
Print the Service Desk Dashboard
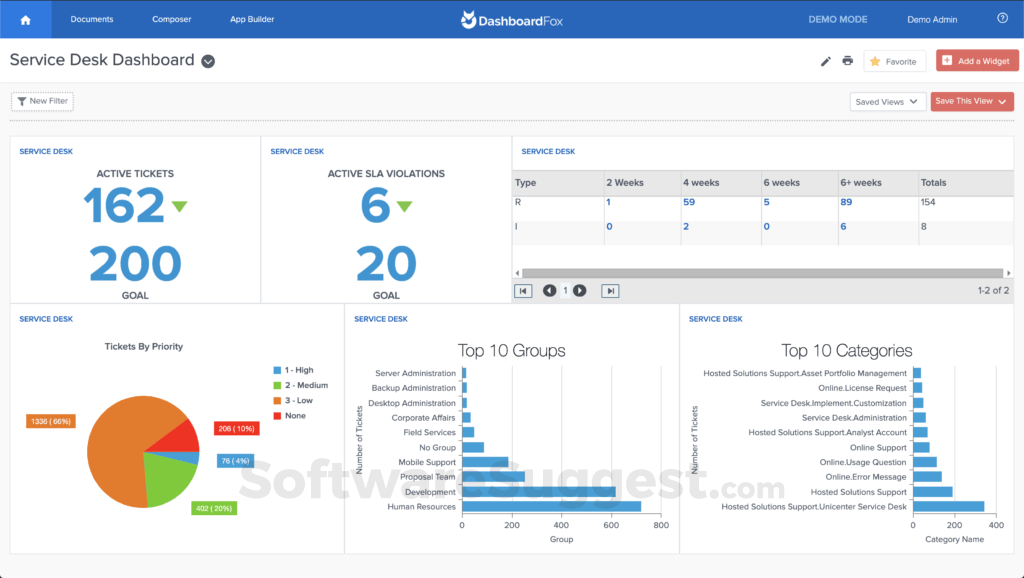pos(848,61)
